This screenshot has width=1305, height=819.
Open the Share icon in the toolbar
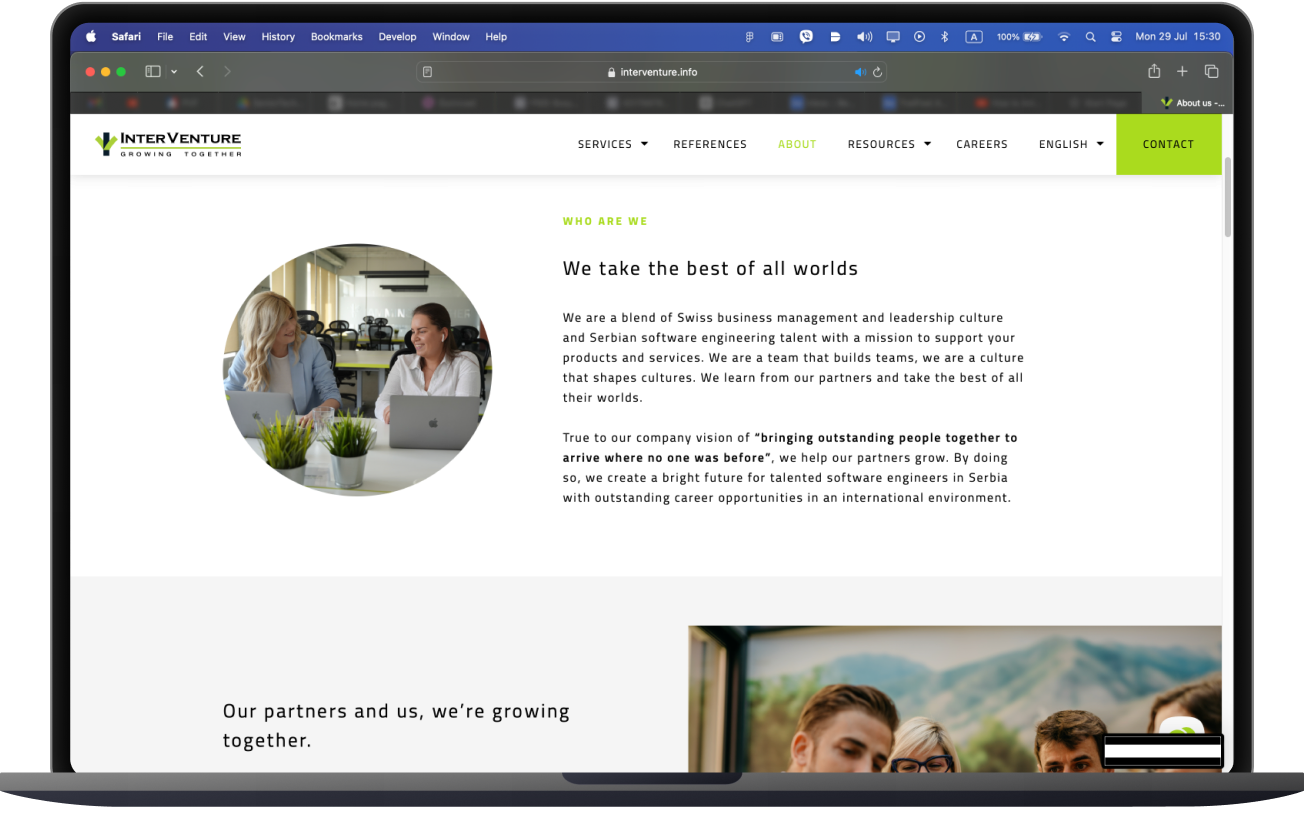1154,71
